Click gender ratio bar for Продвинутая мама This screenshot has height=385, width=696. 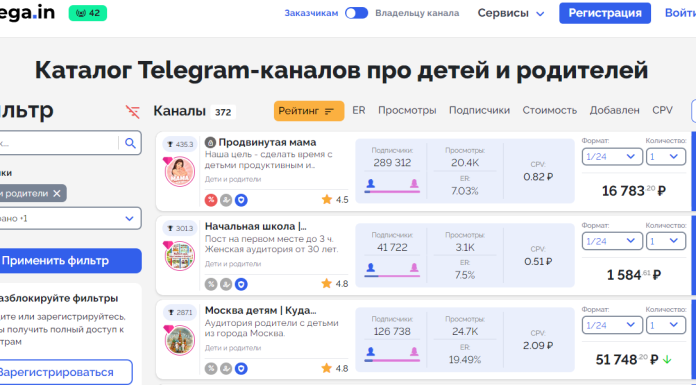click(x=392, y=192)
